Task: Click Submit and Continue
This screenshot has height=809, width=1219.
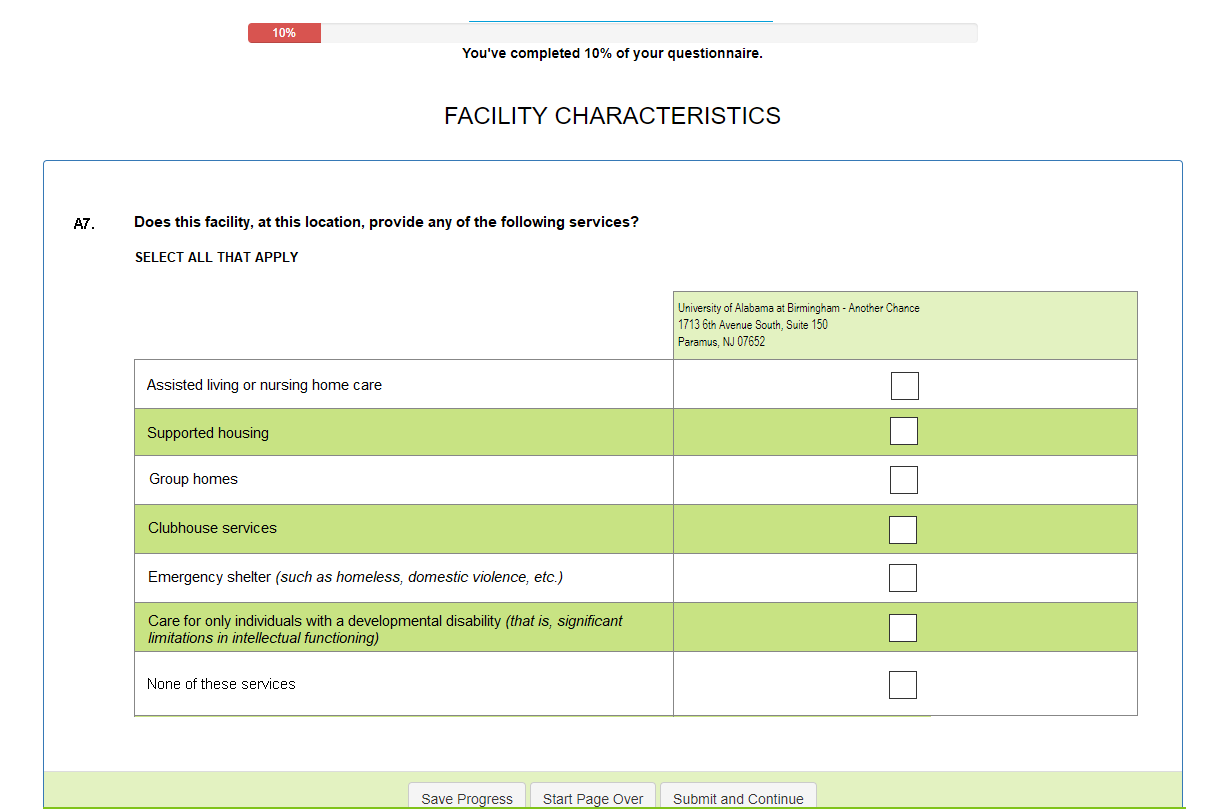Action: click(738, 798)
